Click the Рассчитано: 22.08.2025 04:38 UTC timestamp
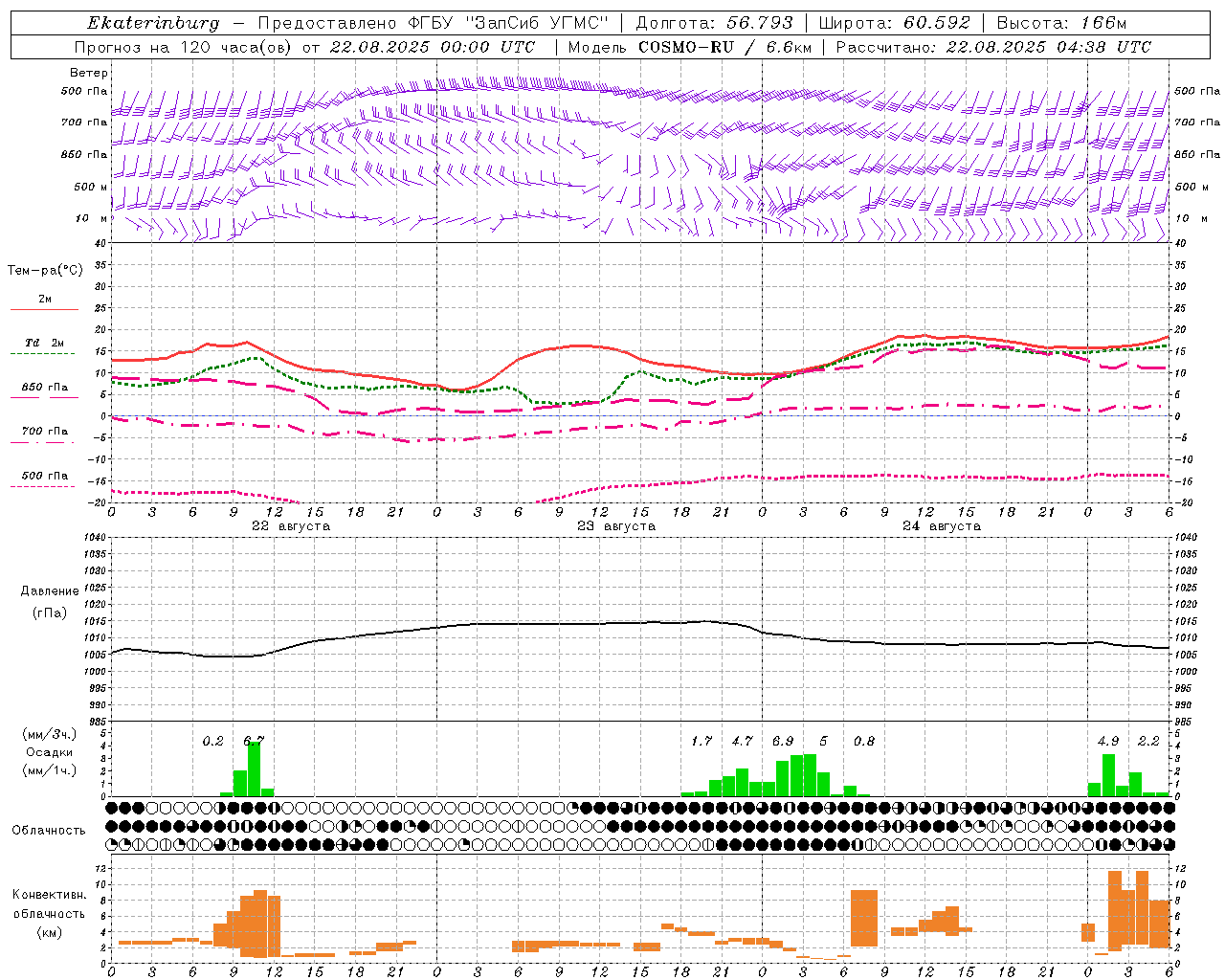 993,47
